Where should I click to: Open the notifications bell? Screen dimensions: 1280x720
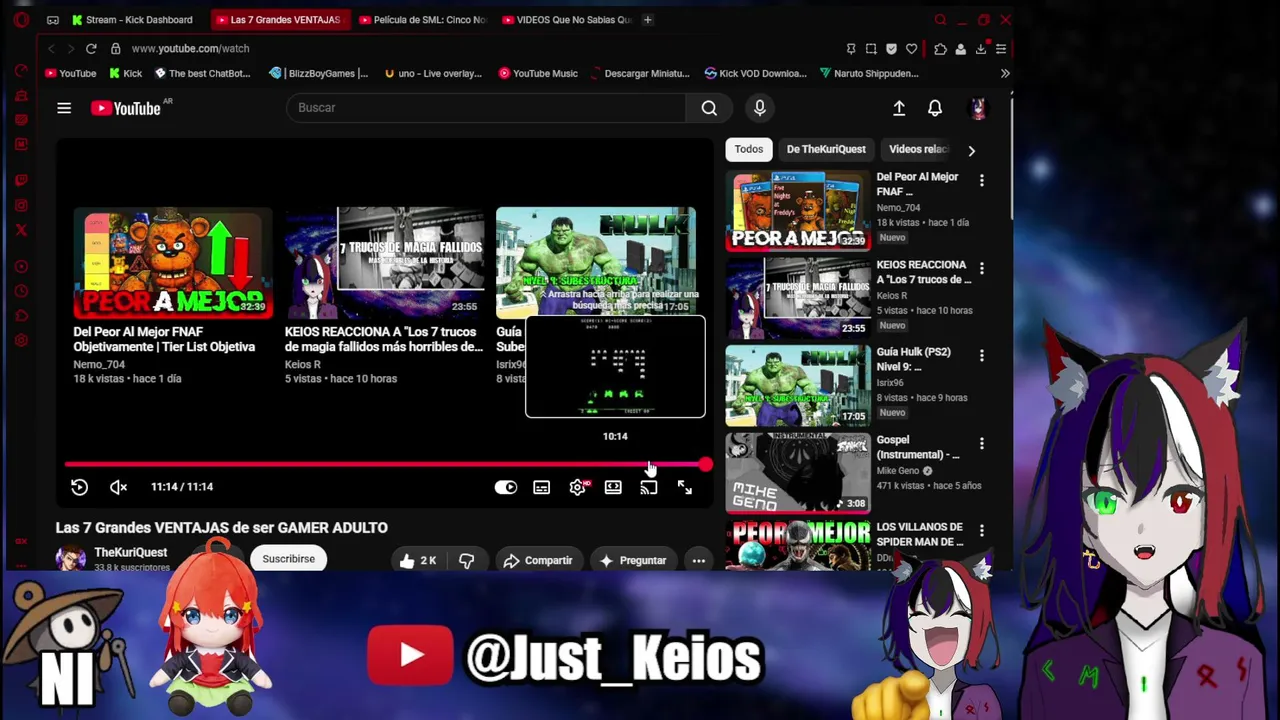[935, 108]
